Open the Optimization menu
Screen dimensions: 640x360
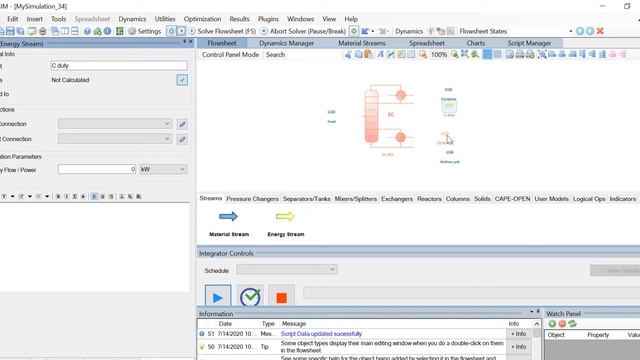(202, 19)
